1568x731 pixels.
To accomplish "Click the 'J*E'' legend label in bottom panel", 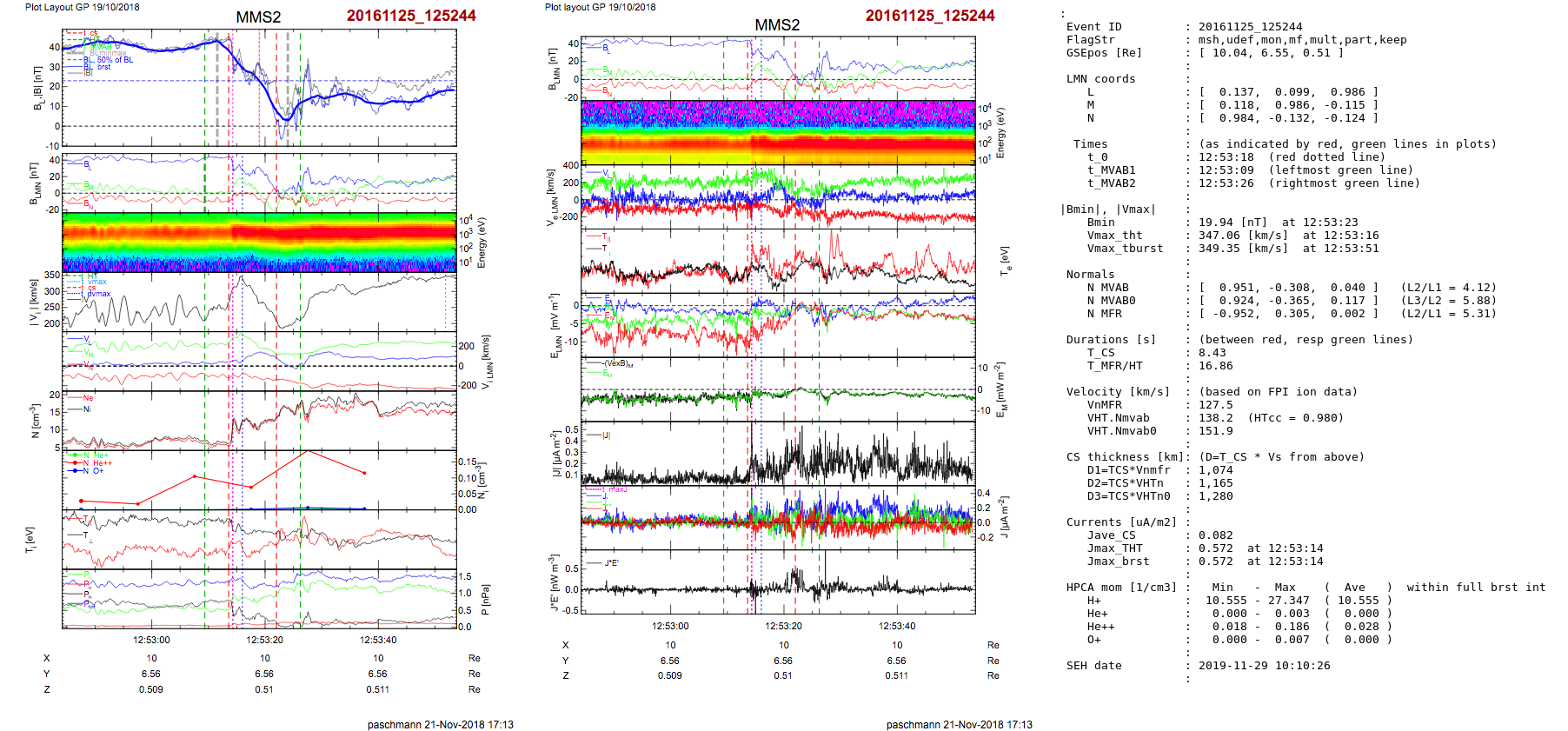I will pos(611,563).
